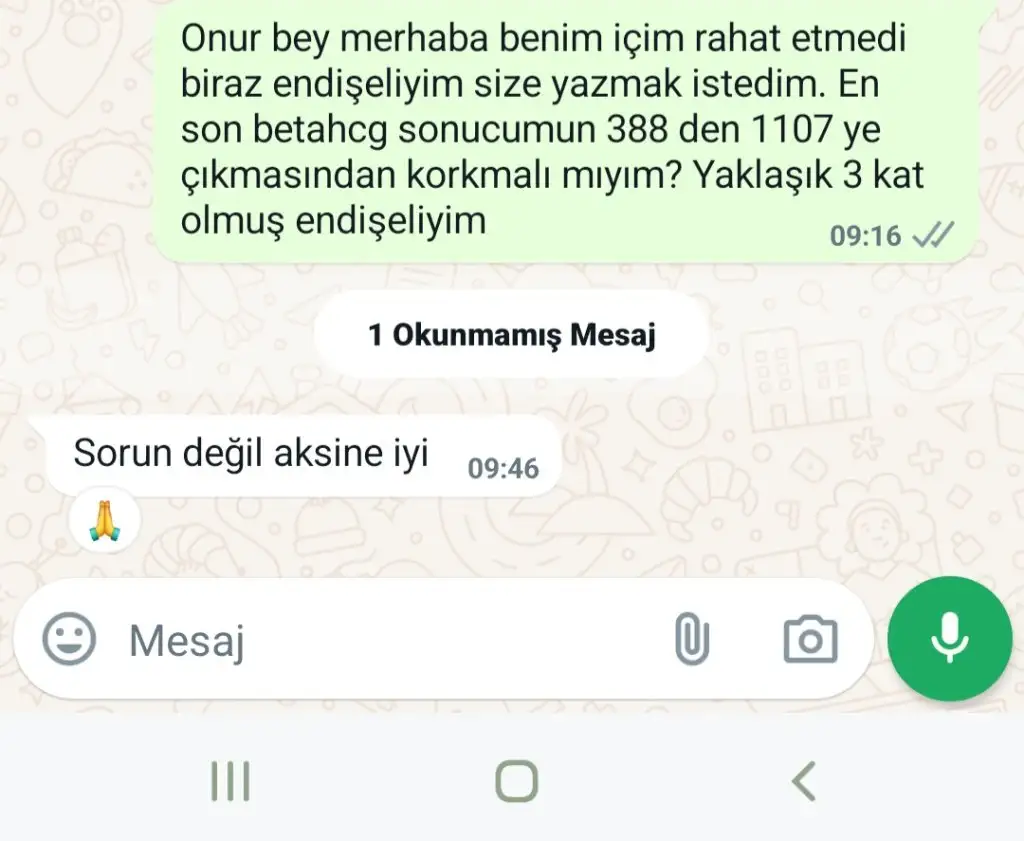The image size is (1024, 841).
Task: Focus the Mesaj text input field
Action: (x=392, y=639)
